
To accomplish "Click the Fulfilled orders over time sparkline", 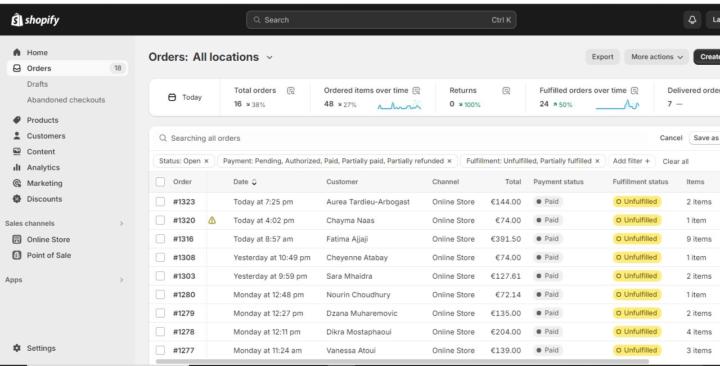I will click(618, 105).
